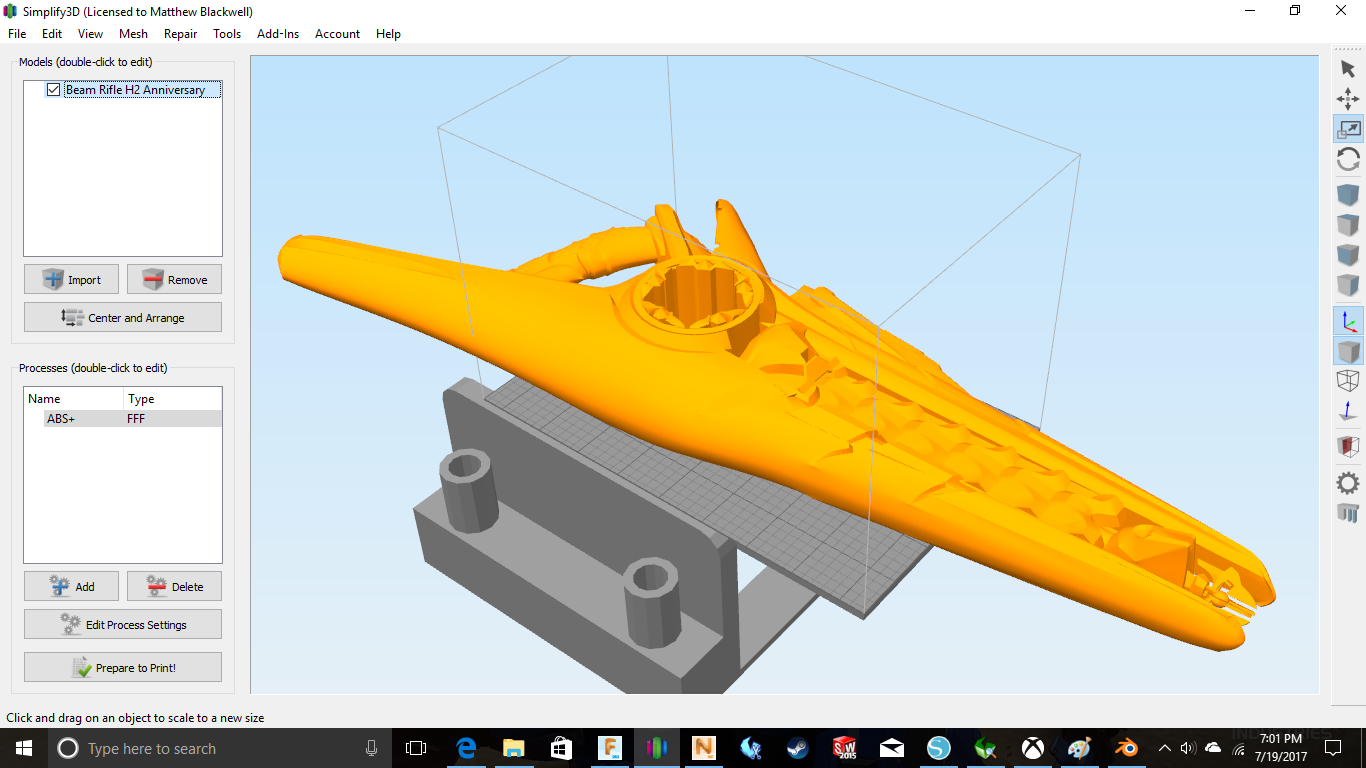Open the View menu
This screenshot has height=768, width=1366.
point(90,33)
